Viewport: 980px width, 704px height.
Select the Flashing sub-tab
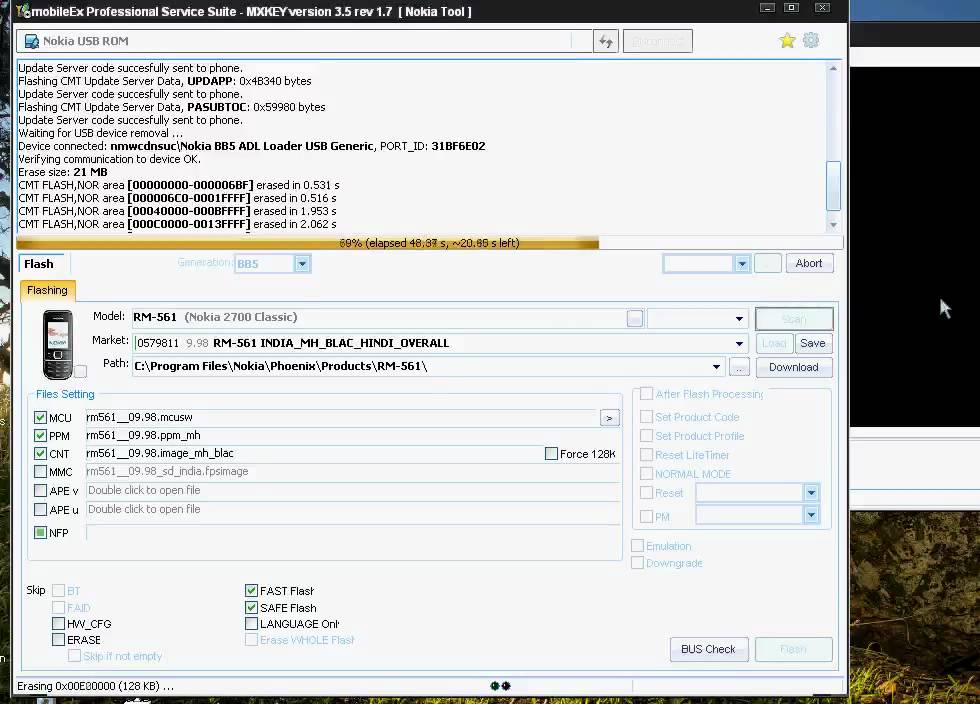pos(48,291)
